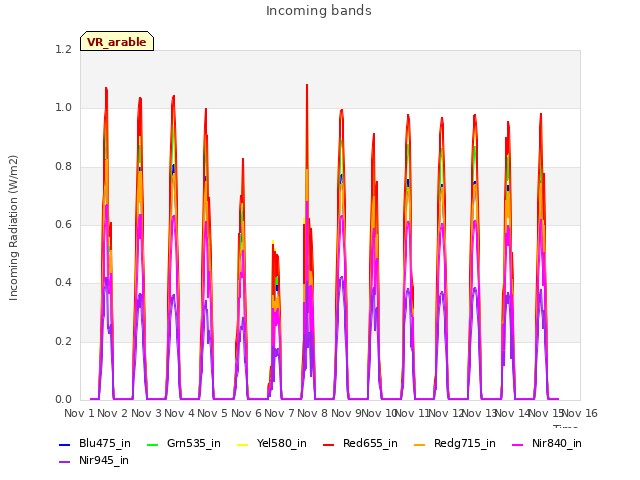Click the Nov 3 x-axis label

pyautogui.click(x=147, y=413)
